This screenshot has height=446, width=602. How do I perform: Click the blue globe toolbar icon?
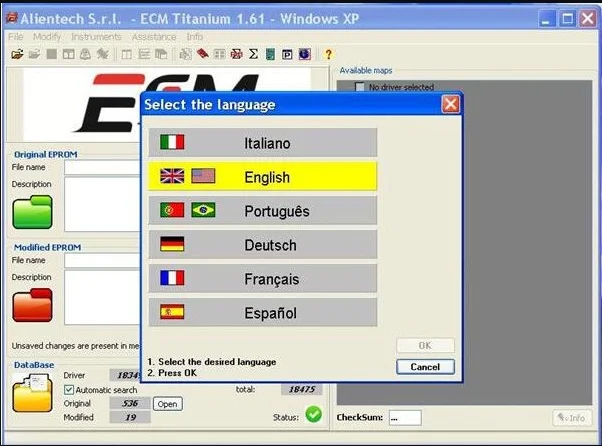[x=305, y=54]
